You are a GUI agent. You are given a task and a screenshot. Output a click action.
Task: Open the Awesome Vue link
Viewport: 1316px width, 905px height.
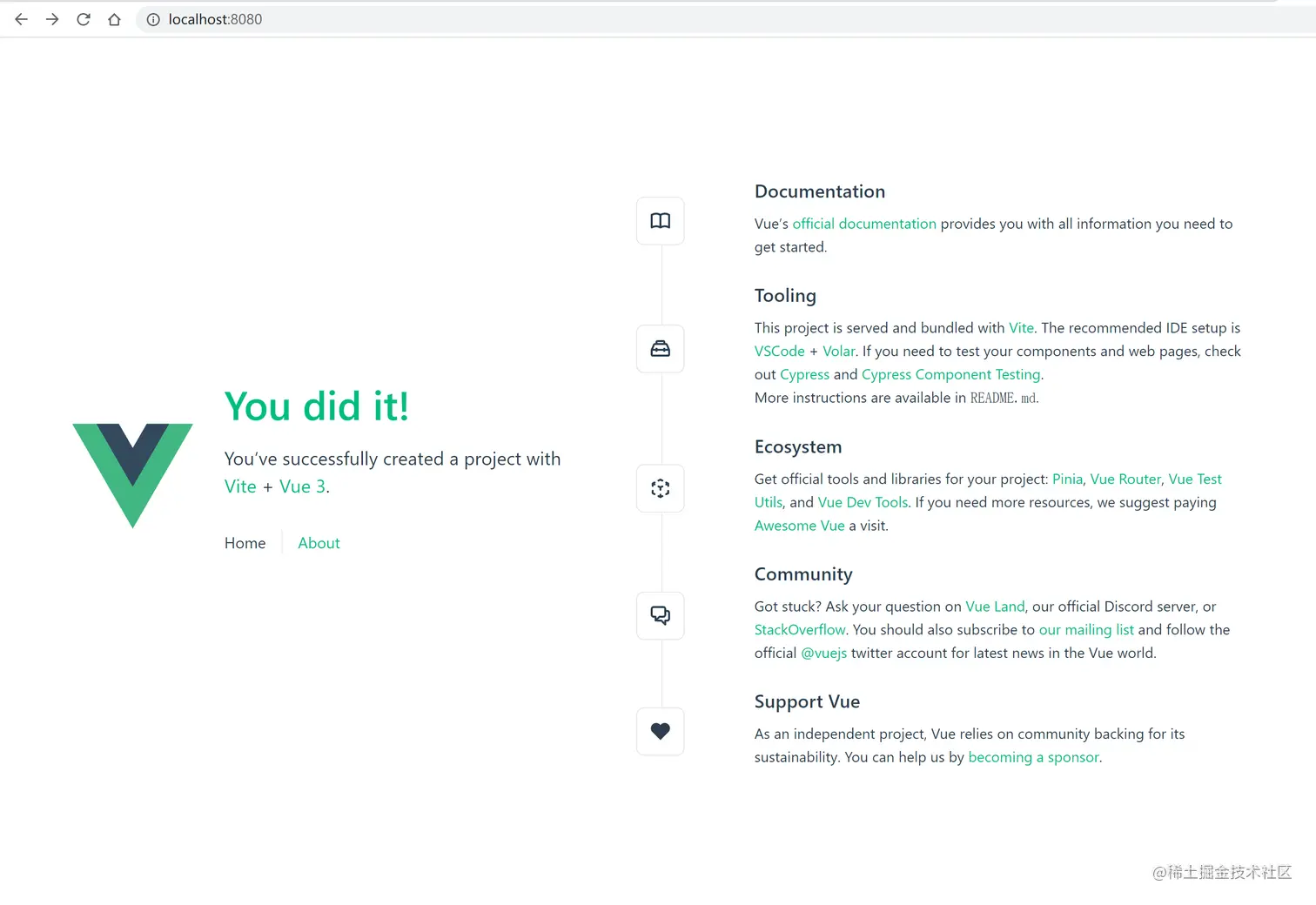point(800,526)
